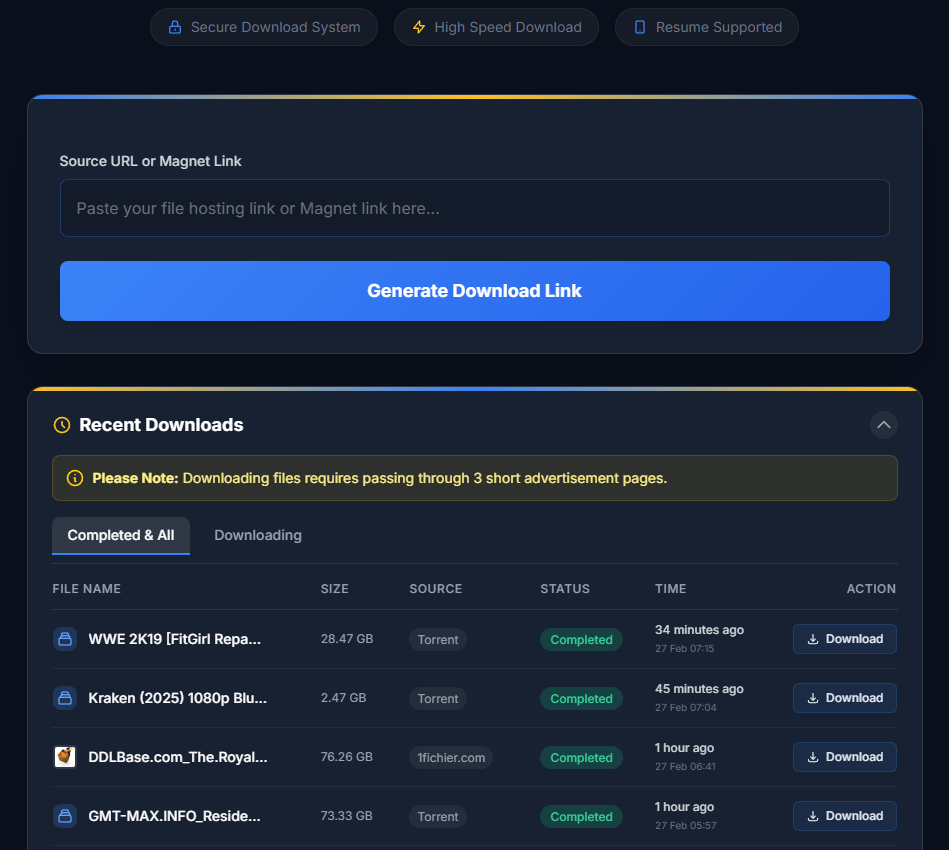This screenshot has width=949, height=850.
Task: Click the 2.47 GB size value
Action: [343, 697]
